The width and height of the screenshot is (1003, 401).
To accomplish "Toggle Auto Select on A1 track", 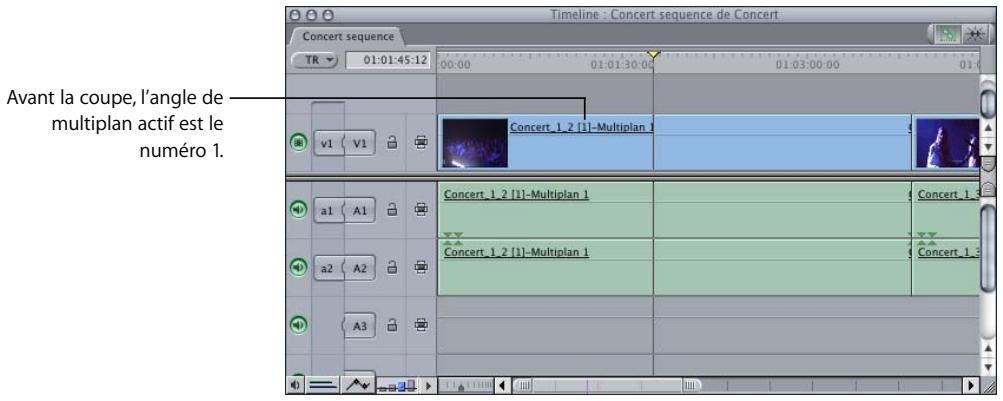I will [x=420, y=209].
